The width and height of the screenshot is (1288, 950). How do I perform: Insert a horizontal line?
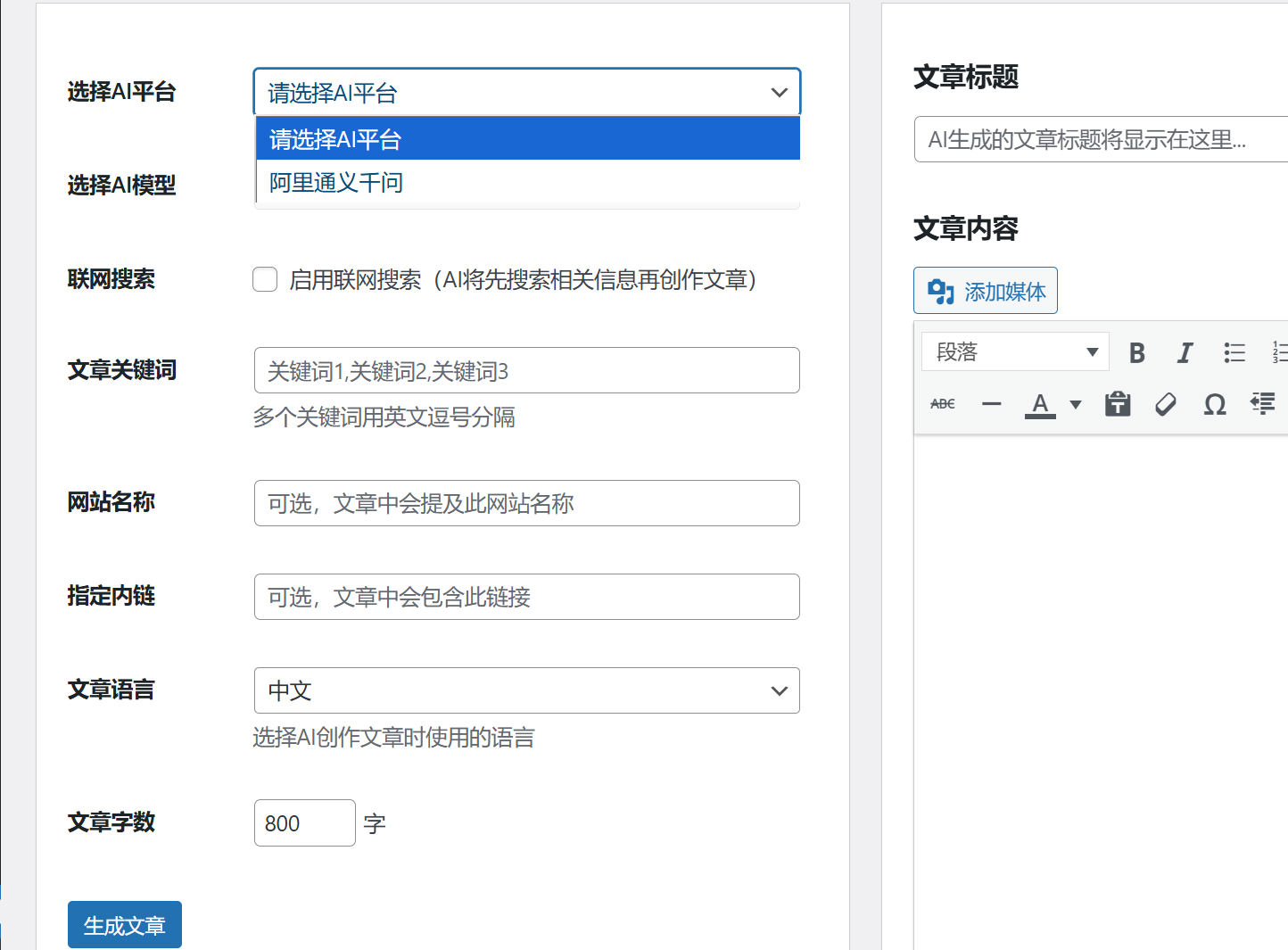pyautogui.click(x=991, y=404)
